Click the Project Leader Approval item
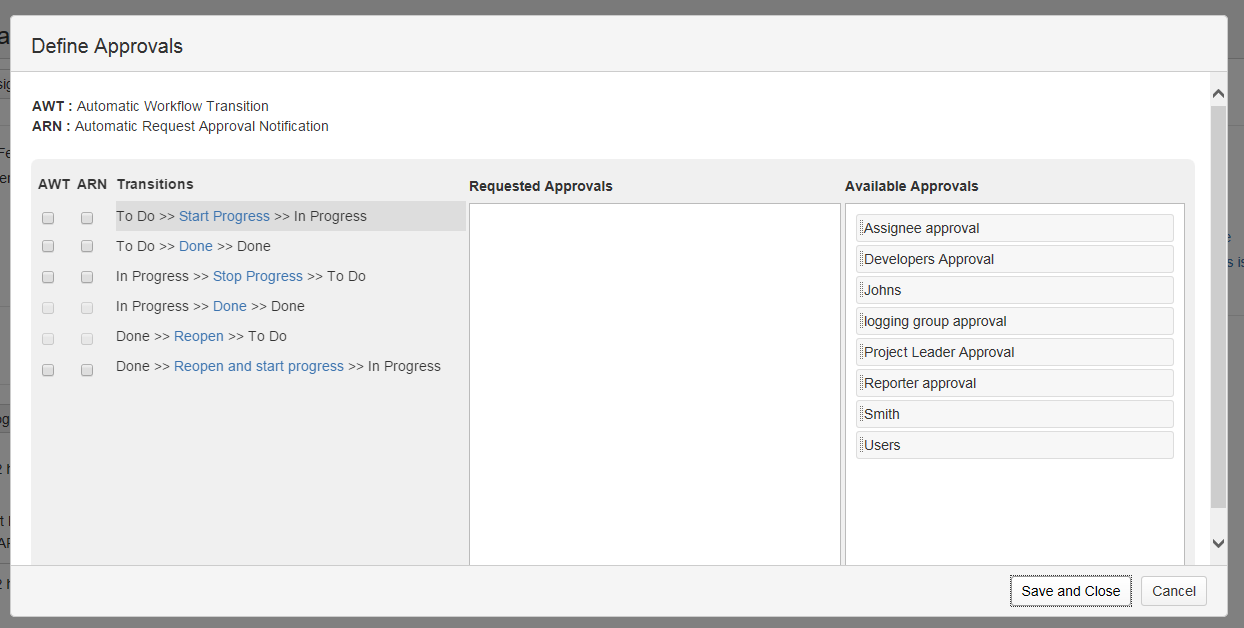Image resolution: width=1244 pixels, height=628 pixels. [x=1014, y=352]
